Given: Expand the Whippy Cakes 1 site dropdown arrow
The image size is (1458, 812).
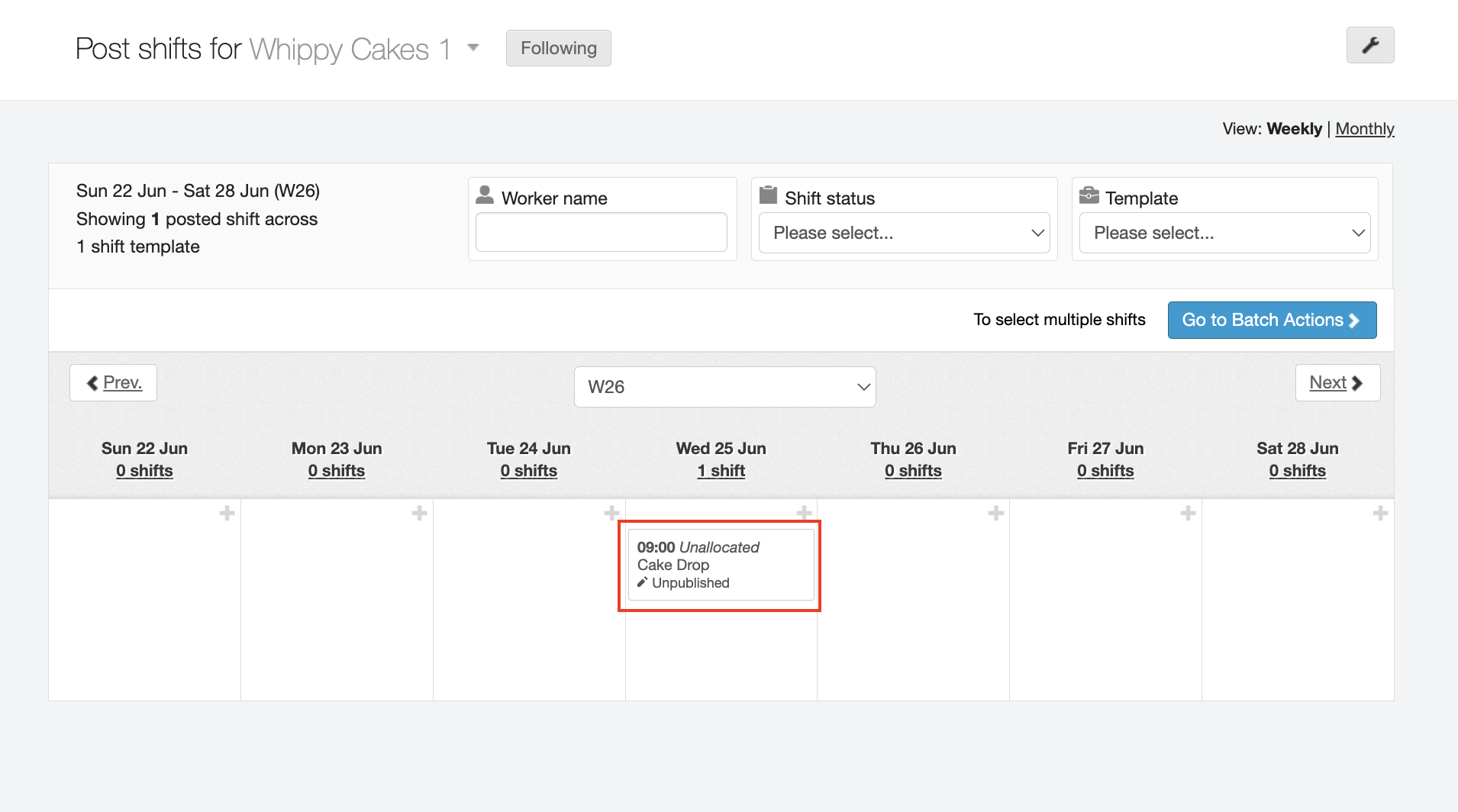Looking at the screenshot, I should pyautogui.click(x=473, y=48).
